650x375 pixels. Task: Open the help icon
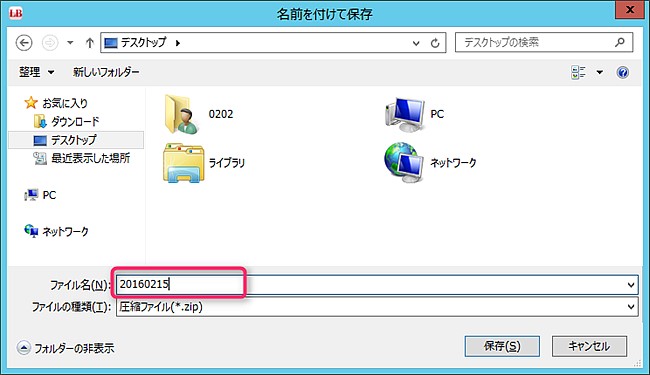click(x=623, y=73)
